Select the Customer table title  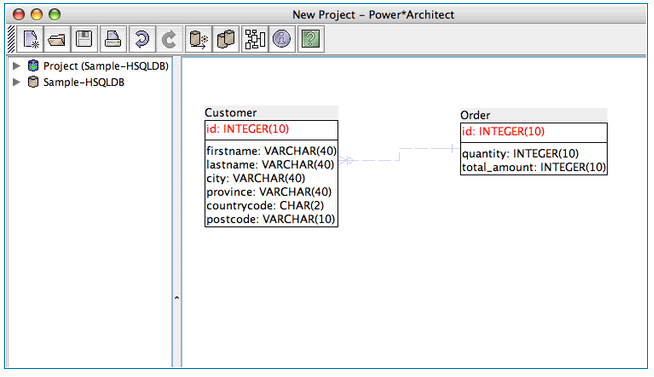click(x=231, y=113)
